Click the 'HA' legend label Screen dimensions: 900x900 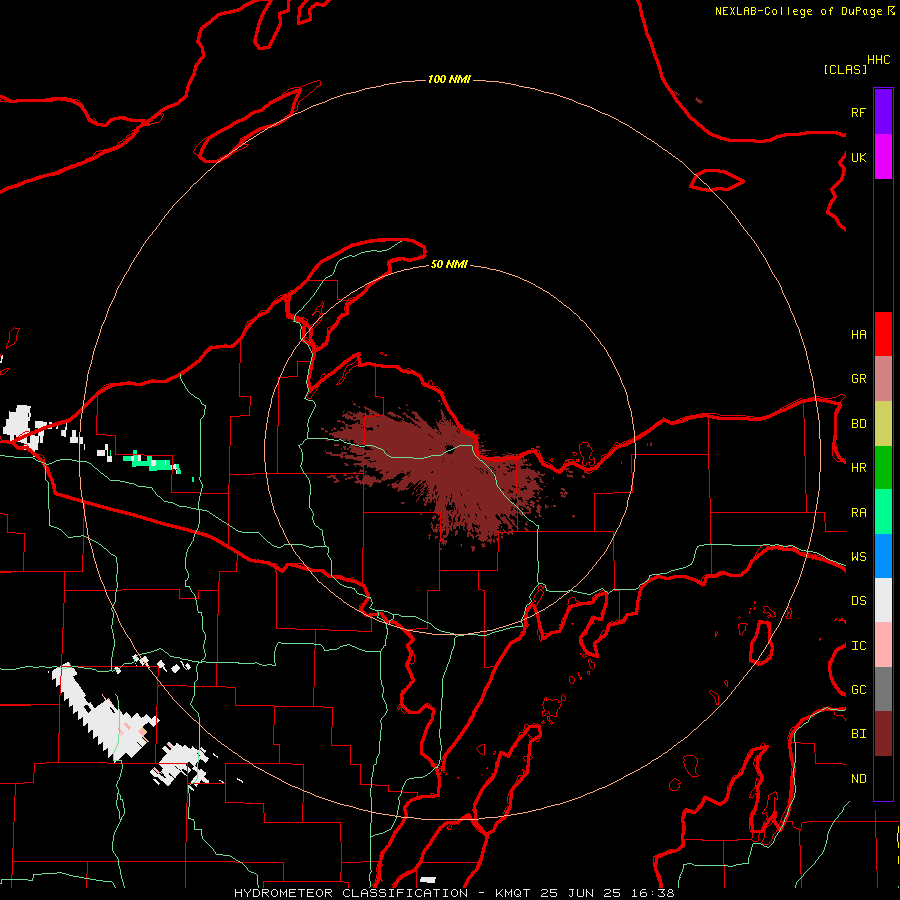pos(858,335)
